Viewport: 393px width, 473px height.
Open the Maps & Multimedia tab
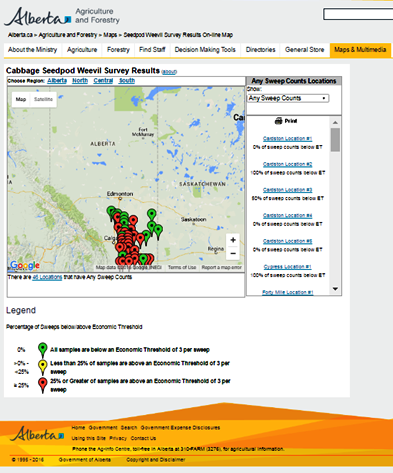tap(360, 50)
